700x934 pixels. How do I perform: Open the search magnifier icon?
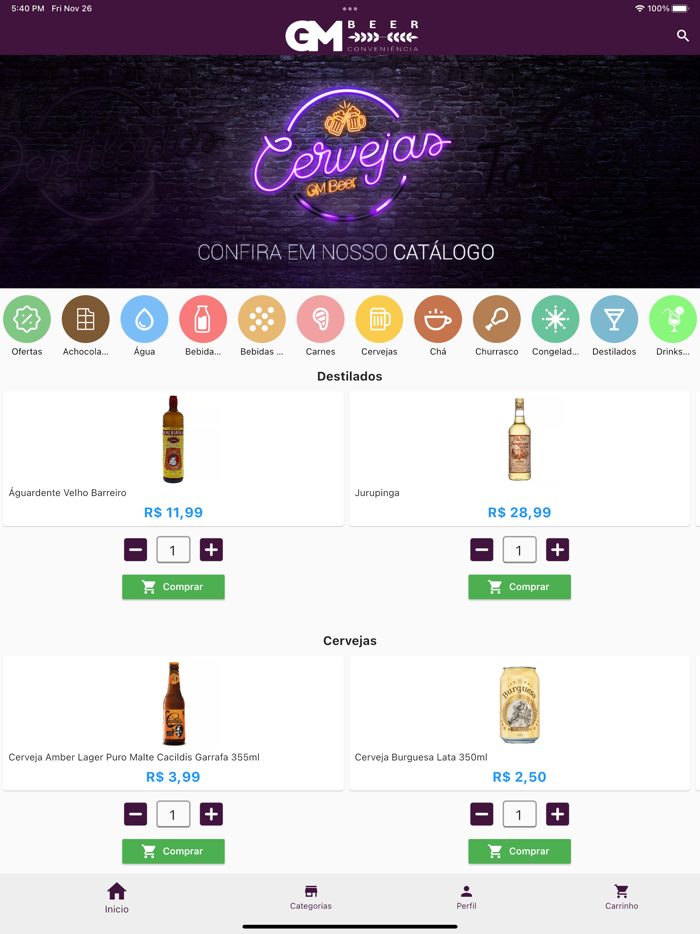(x=683, y=36)
